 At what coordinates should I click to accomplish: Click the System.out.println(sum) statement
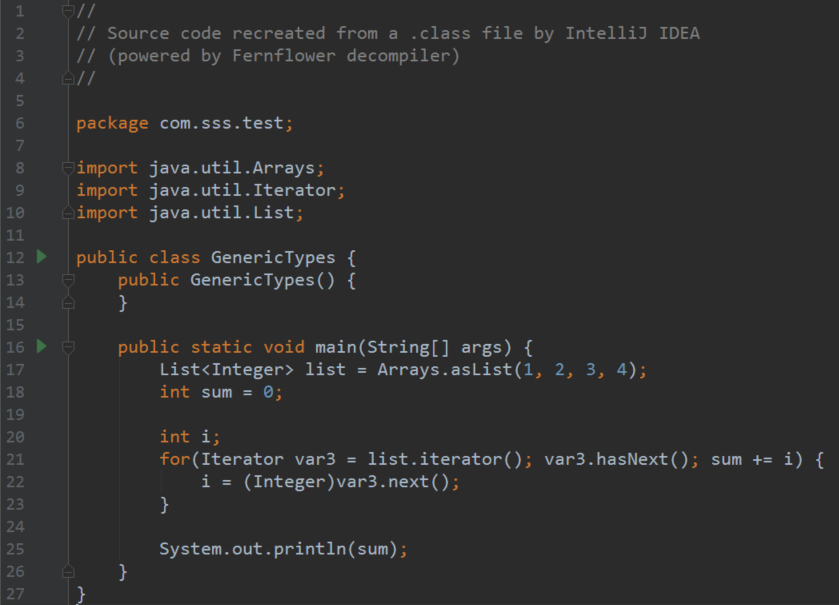284,549
